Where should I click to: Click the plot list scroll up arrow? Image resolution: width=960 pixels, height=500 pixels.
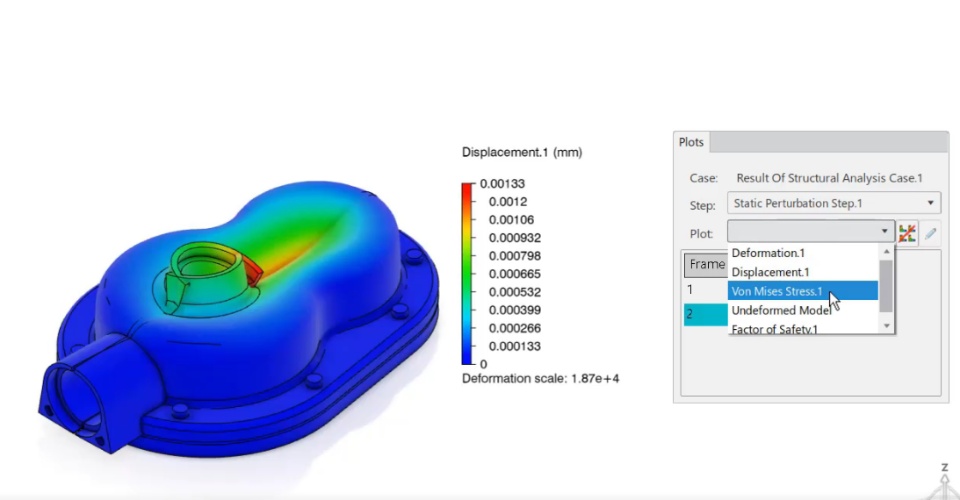(x=886, y=252)
